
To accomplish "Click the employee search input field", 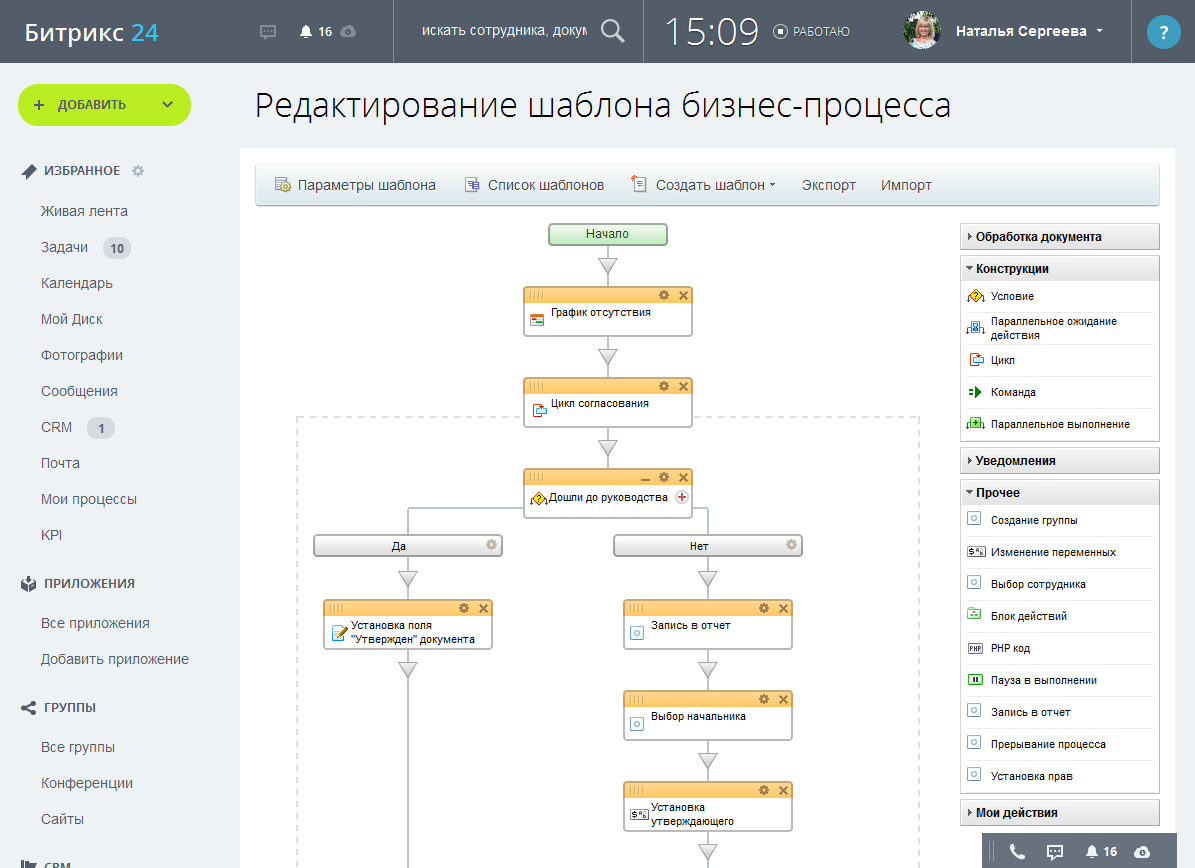I will 504,31.
